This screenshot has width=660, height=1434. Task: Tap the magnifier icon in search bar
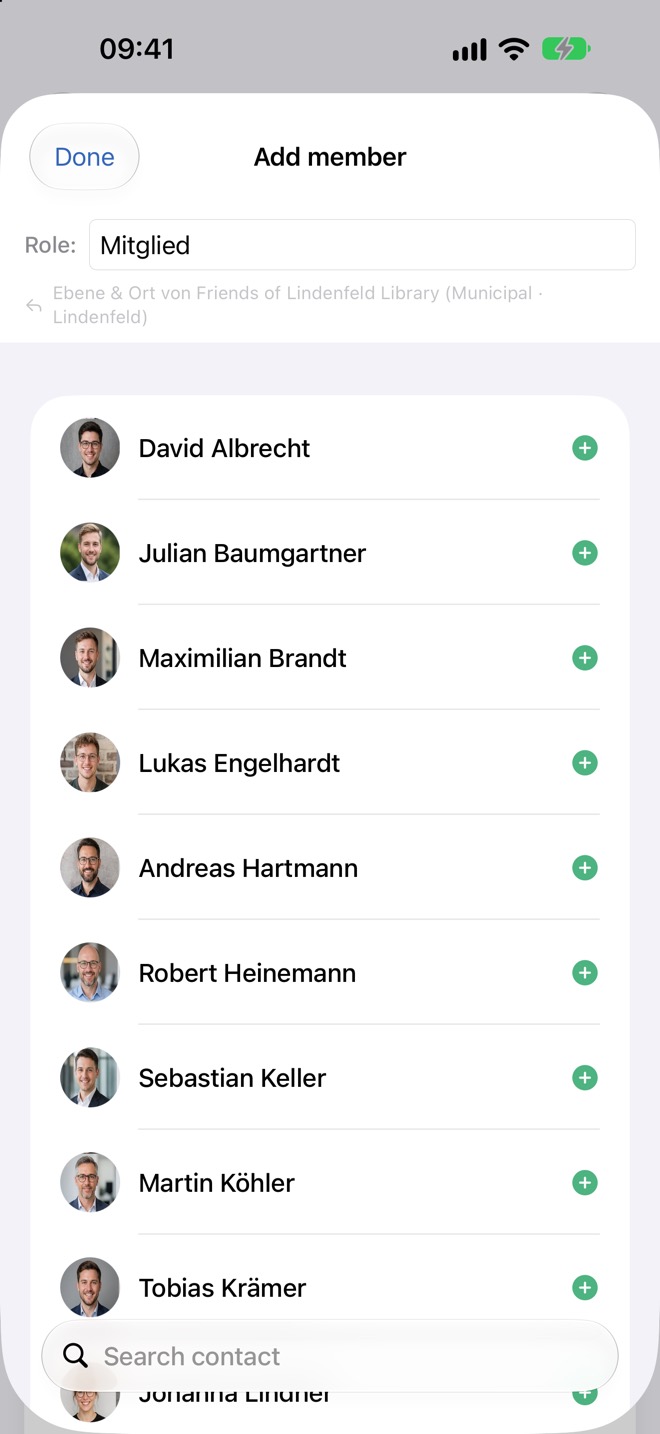(x=75, y=1356)
